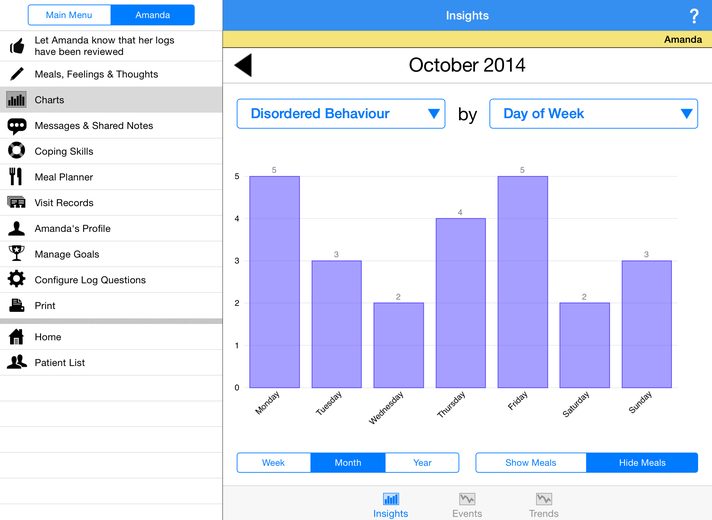Open Configure Log Questions
The height and width of the screenshot is (520, 712).
click(x=111, y=280)
